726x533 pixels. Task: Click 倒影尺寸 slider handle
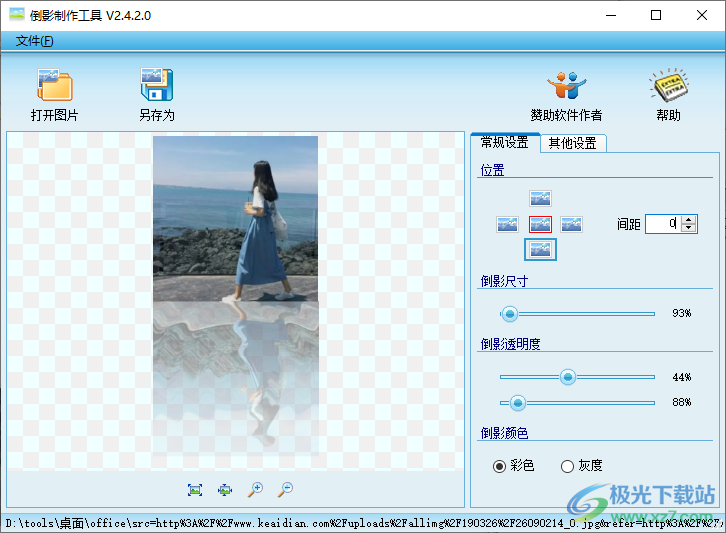(510, 314)
